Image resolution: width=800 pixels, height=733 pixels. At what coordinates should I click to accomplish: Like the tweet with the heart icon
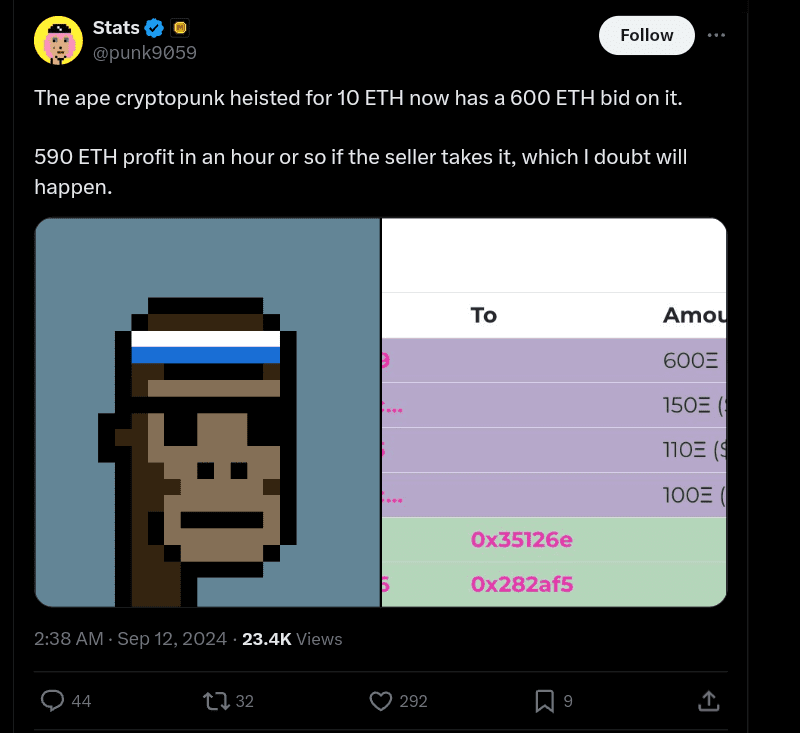[381, 701]
